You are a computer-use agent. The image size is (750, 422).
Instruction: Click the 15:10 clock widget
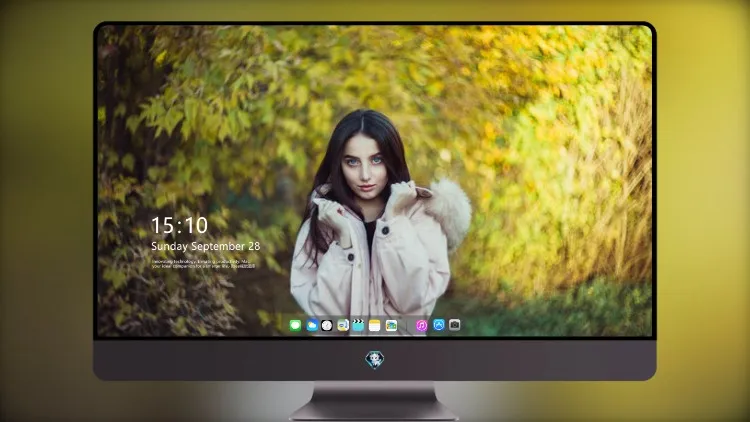point(179,225)
